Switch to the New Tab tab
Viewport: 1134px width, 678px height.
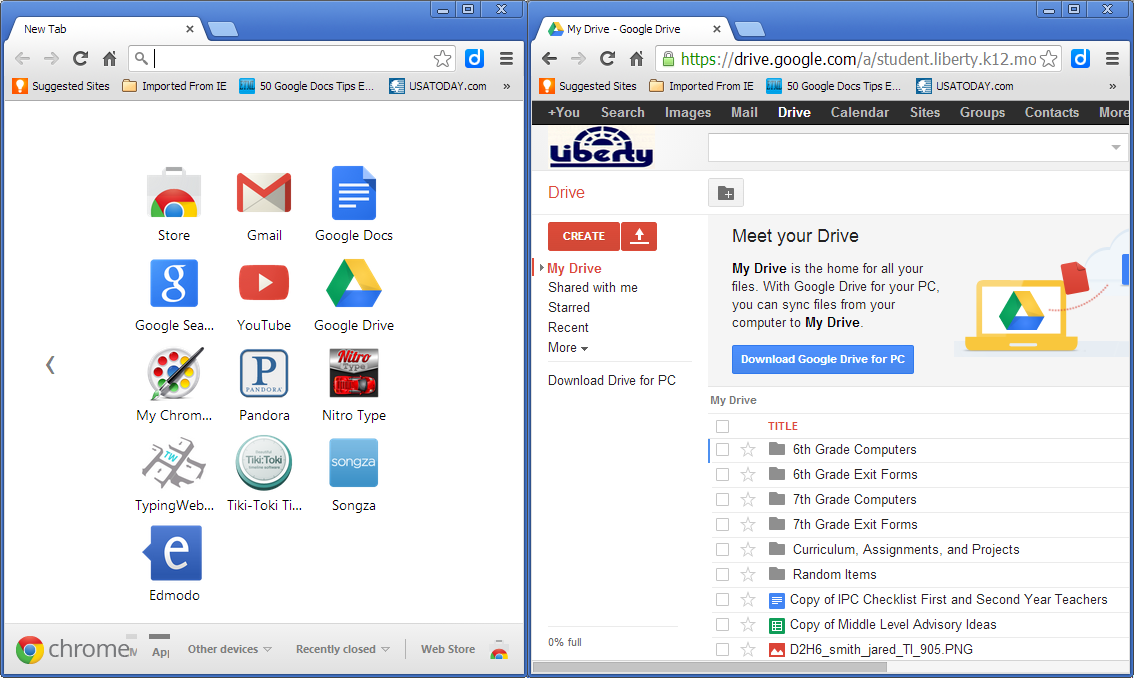pos(105,29)
